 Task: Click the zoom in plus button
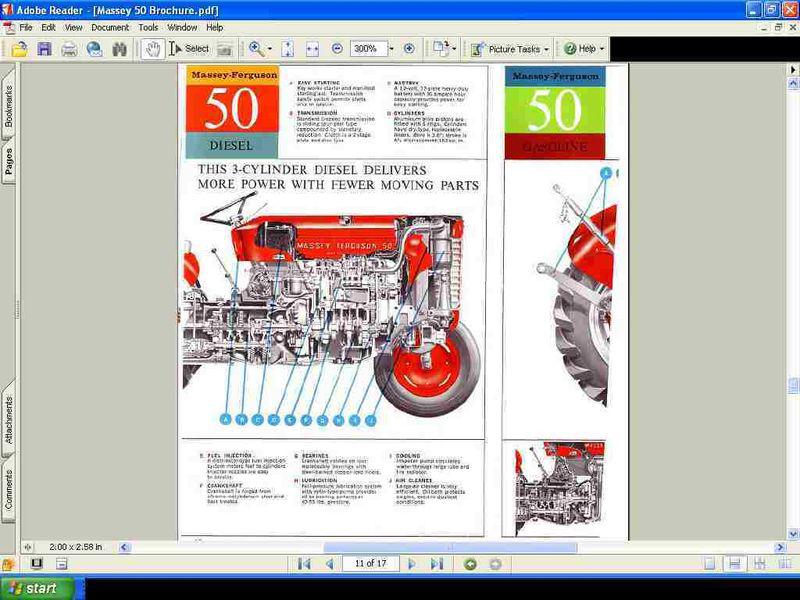click(409, 48)
